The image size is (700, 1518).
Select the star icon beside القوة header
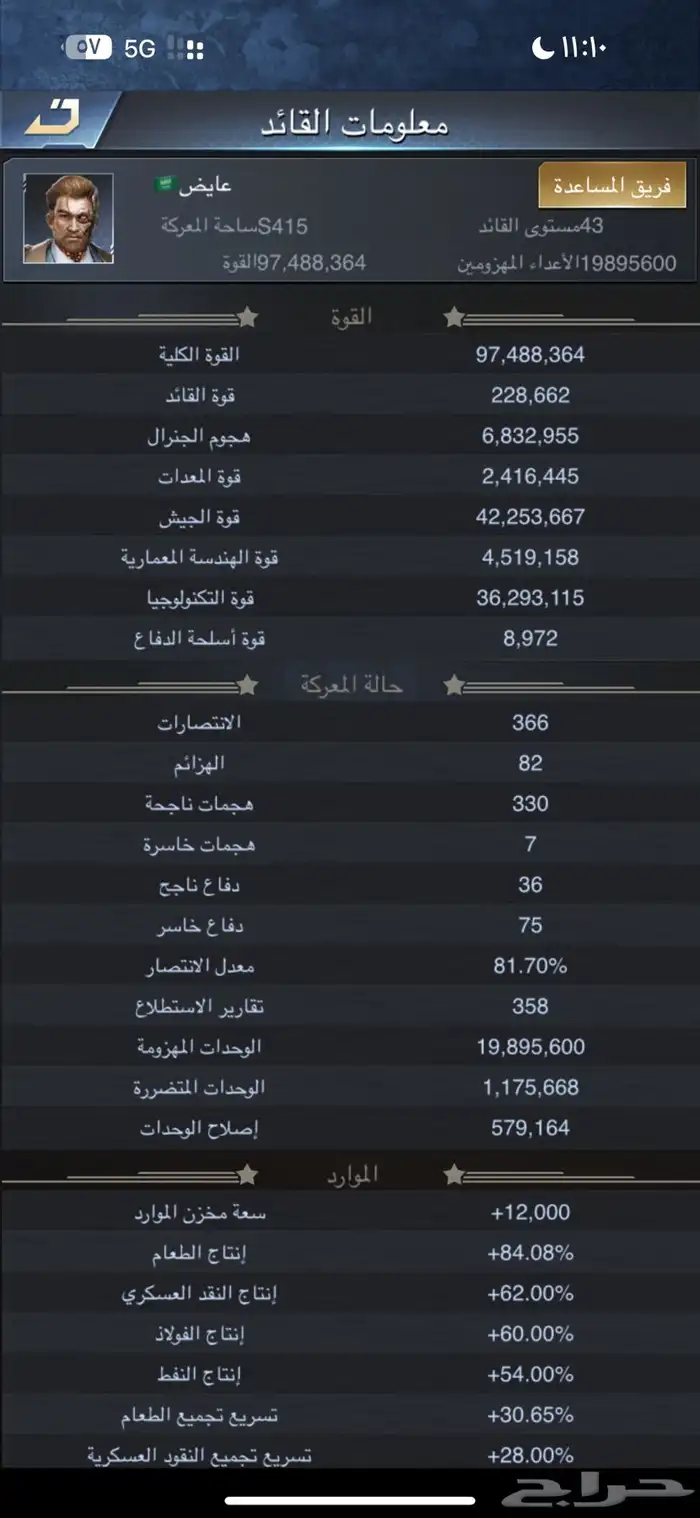[x=245, y=318]
